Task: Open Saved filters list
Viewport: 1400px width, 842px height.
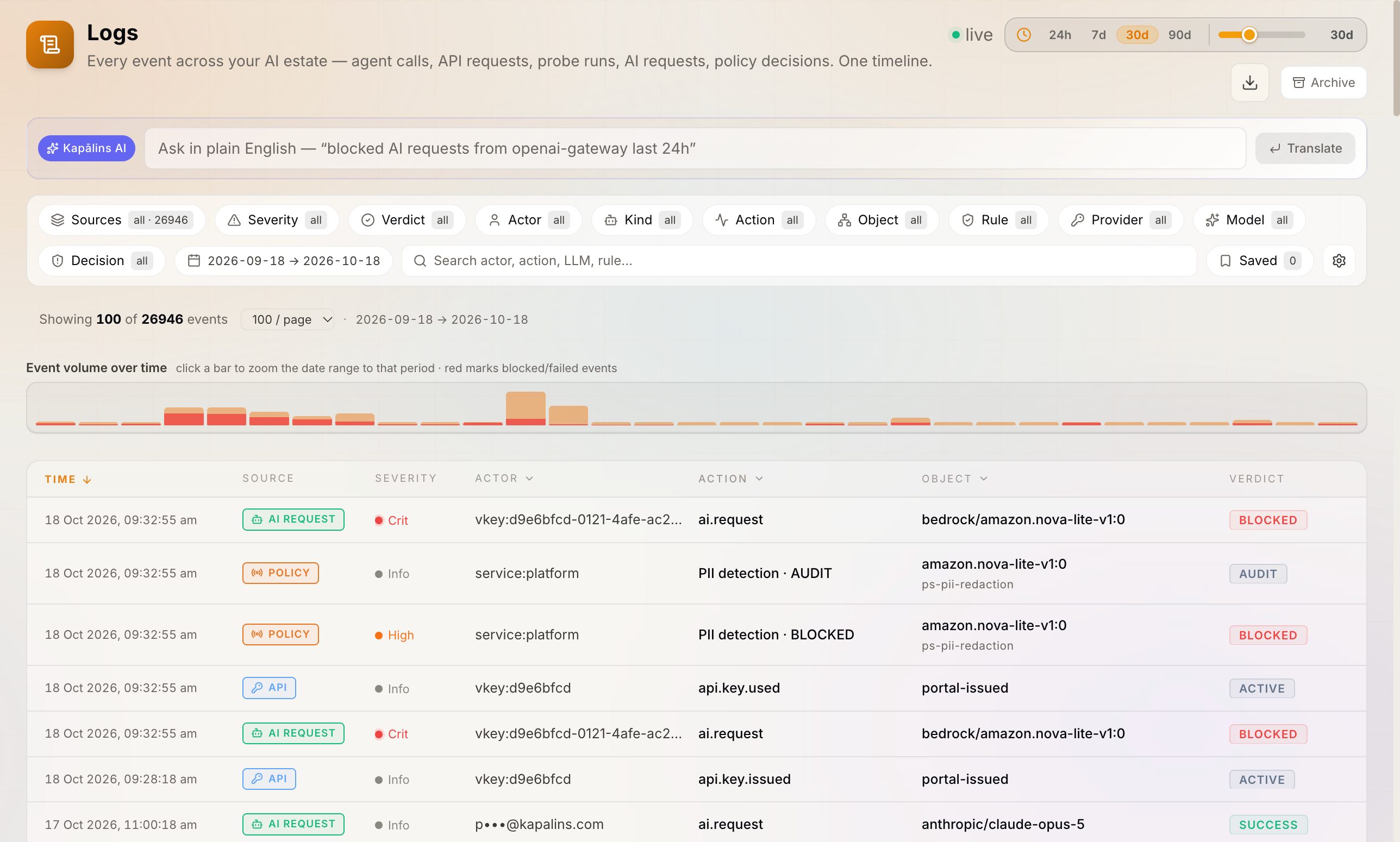Action: coord(1260,260)
